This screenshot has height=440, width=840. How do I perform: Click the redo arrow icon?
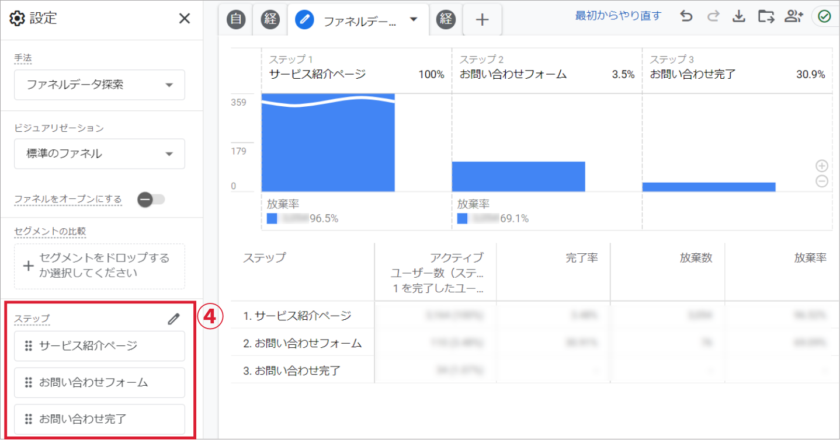click(712, 17)
